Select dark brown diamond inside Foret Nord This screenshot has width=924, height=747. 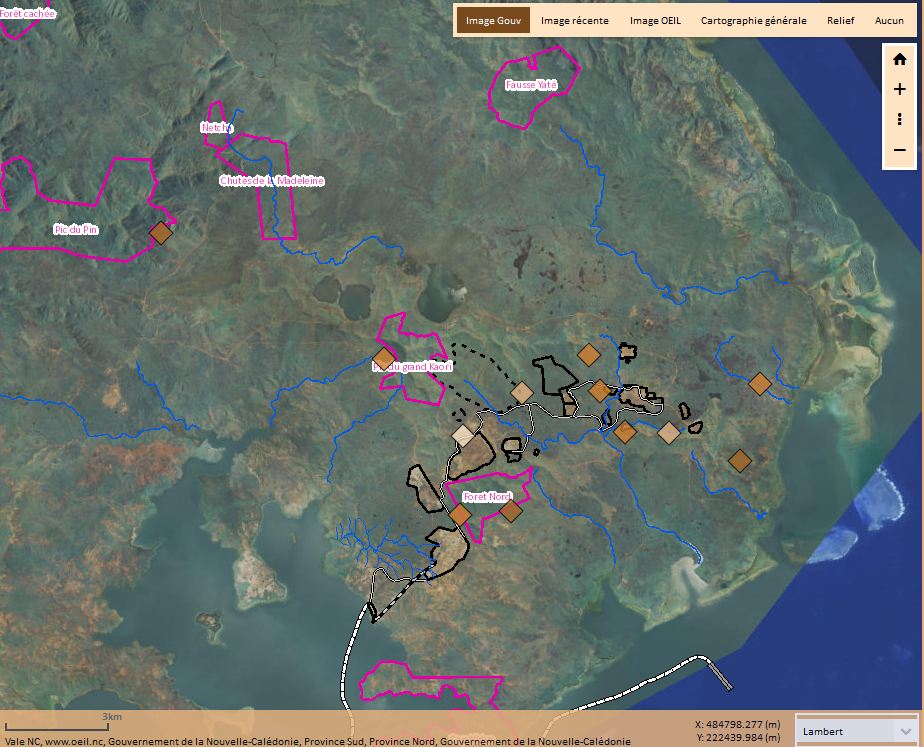coord(511,511)
